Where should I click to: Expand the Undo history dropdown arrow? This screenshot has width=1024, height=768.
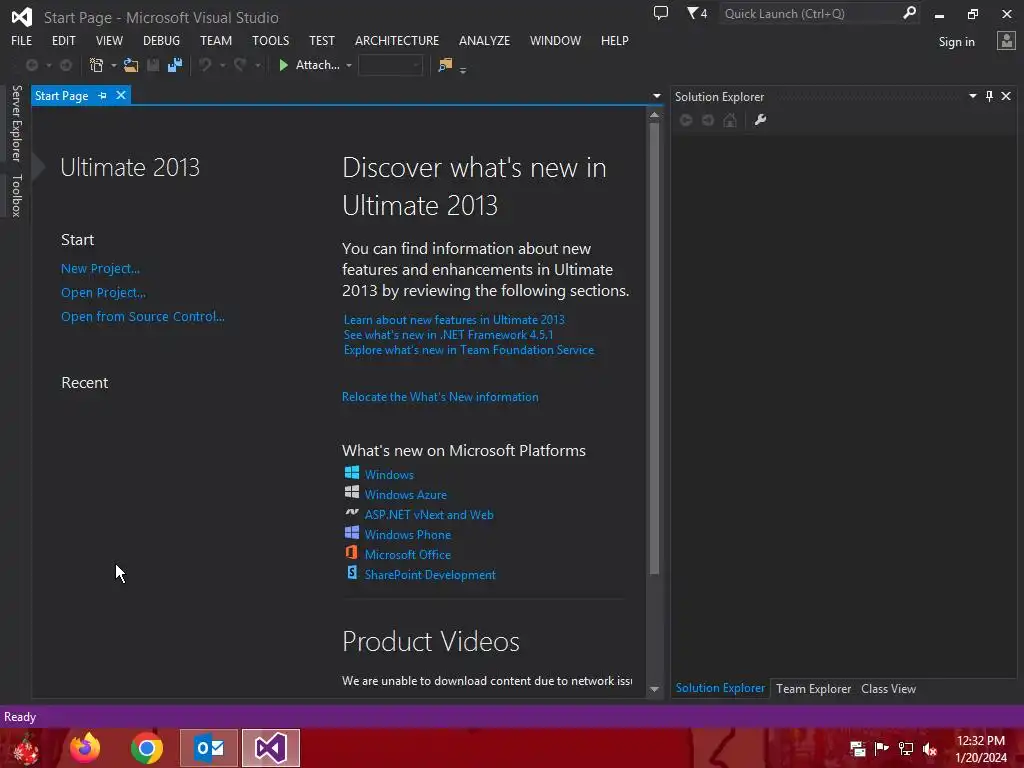(222, 65)
